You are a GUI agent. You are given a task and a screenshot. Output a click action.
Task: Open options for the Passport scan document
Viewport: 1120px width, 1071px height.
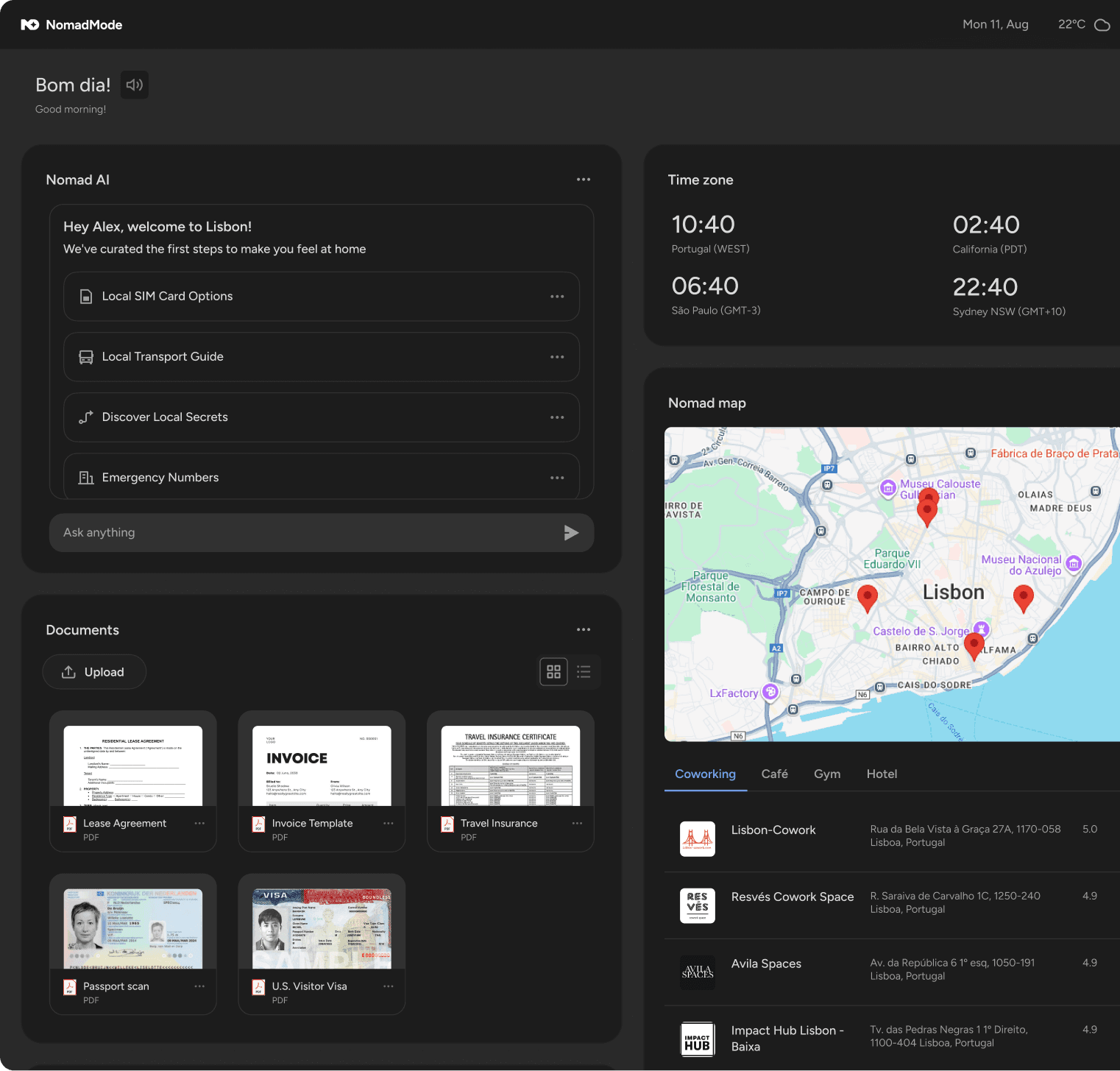(199, 986)
